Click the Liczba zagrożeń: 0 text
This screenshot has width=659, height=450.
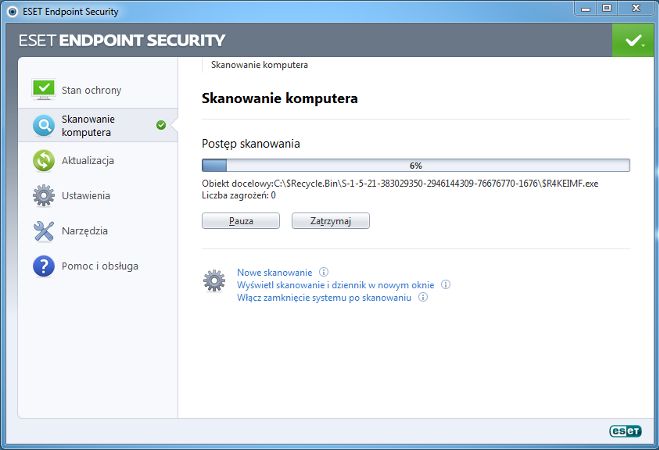click(x=239, y=195)
